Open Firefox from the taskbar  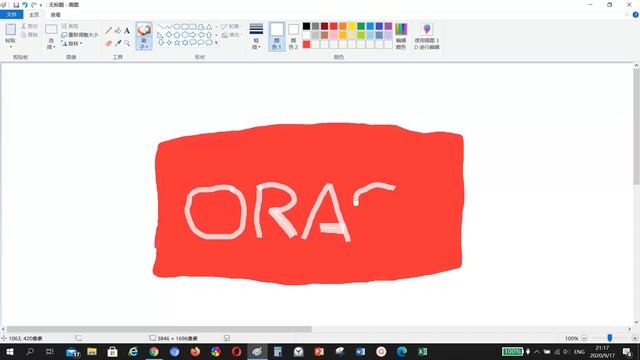coord(195,351)
